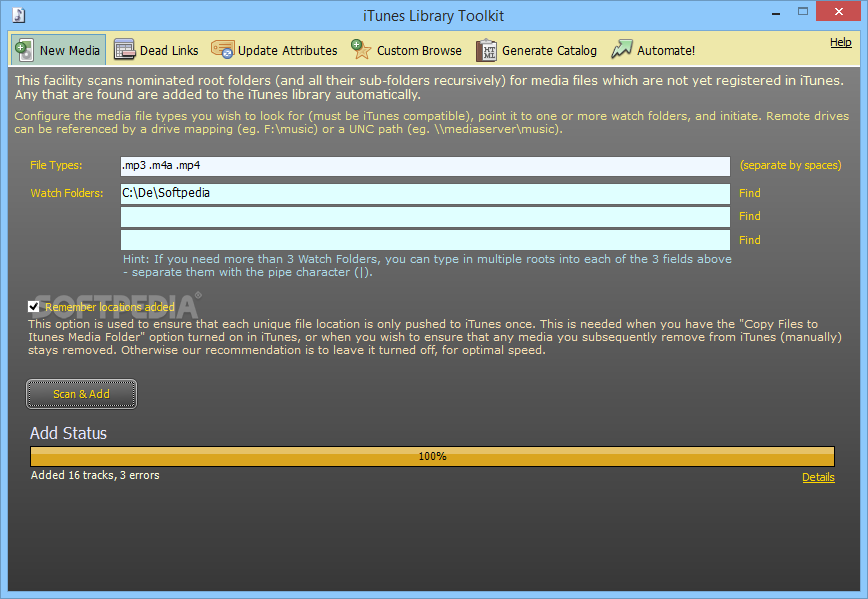The height and width of the screenshot is (599, 868).
Task: Click the Automate! chart icon
Action: pos(622,50)
